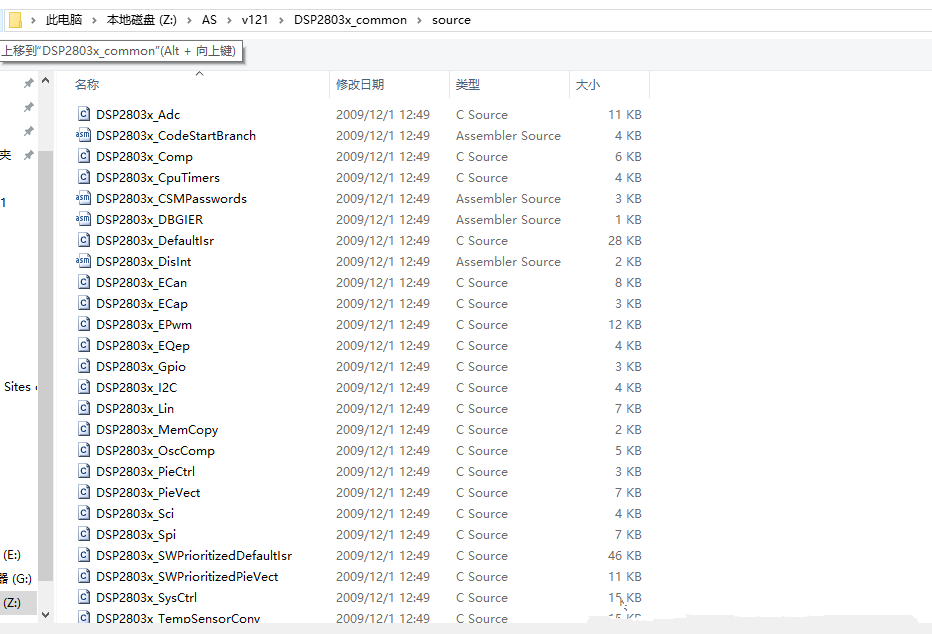Image resolution: width=932 pixels, height=634 pixels.
Task: Expand breadcrumb chevron after DSP2803x_common
Action: click(x=419, y=20)
